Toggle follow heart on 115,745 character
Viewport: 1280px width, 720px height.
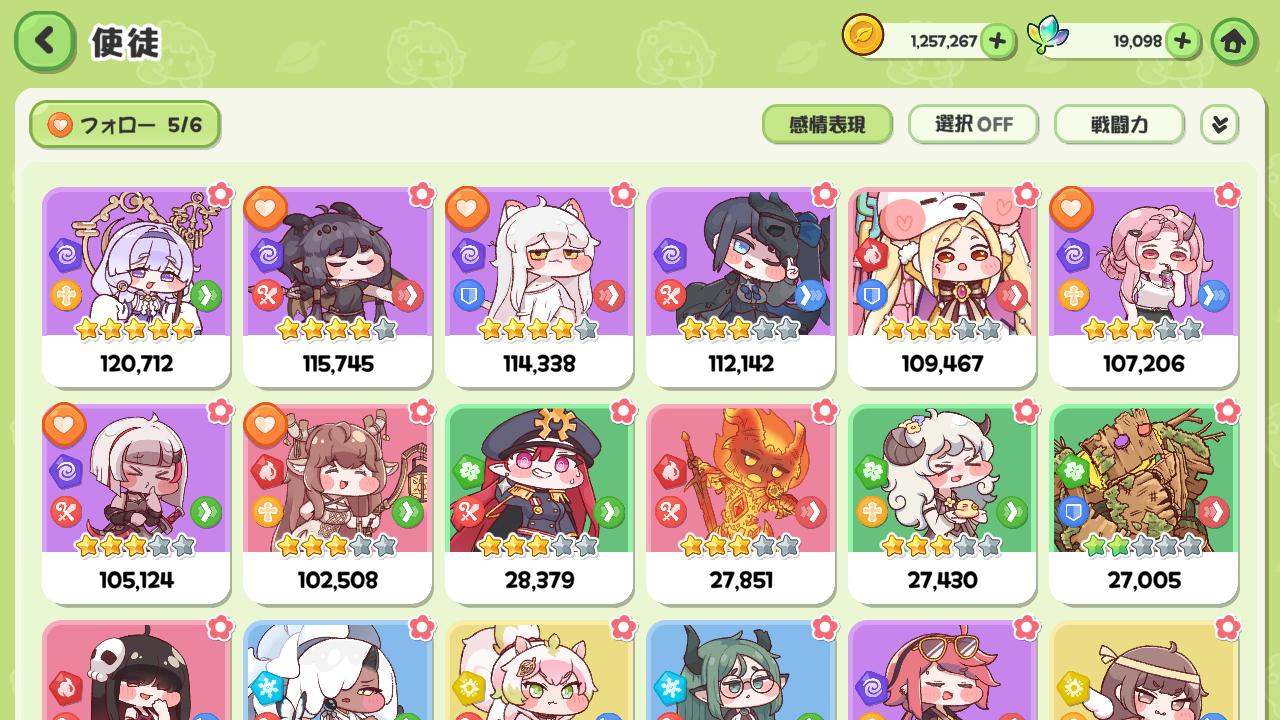[x=265, y=209]
